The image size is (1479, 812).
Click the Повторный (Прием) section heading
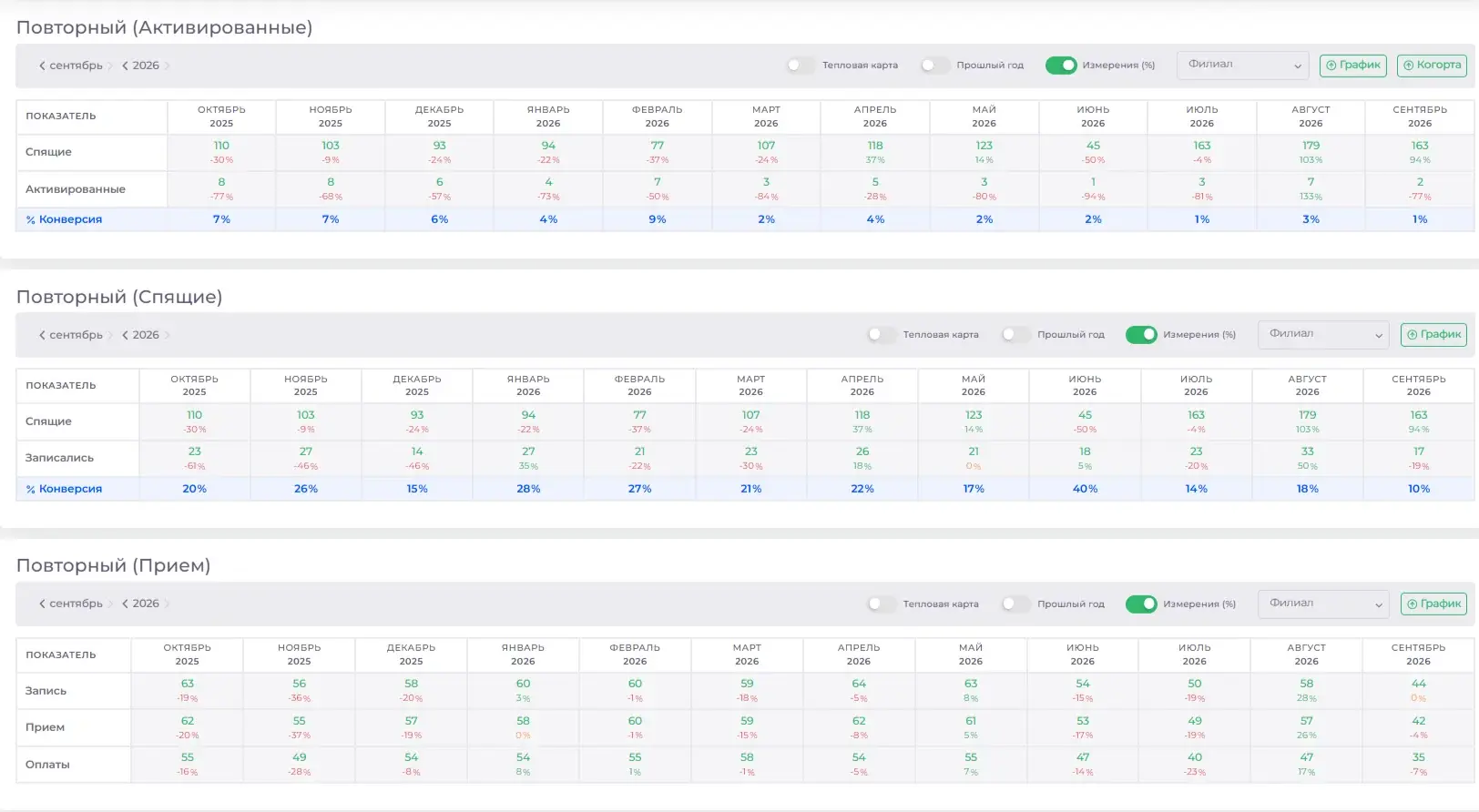pyautogui.click(x=114, y=565)
